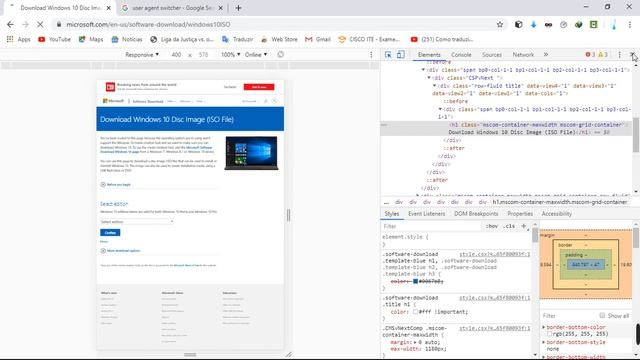Viewport: 640px width, 360px height.
Task: Close the DevTools panel
Action: click(632, 55)
